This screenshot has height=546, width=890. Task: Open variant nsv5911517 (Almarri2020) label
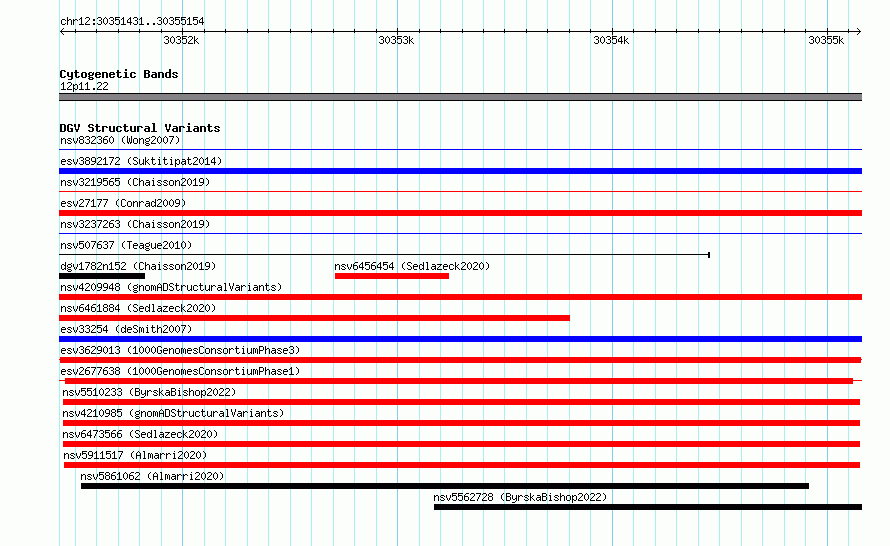pyautogui.click(x=135, y=455)
